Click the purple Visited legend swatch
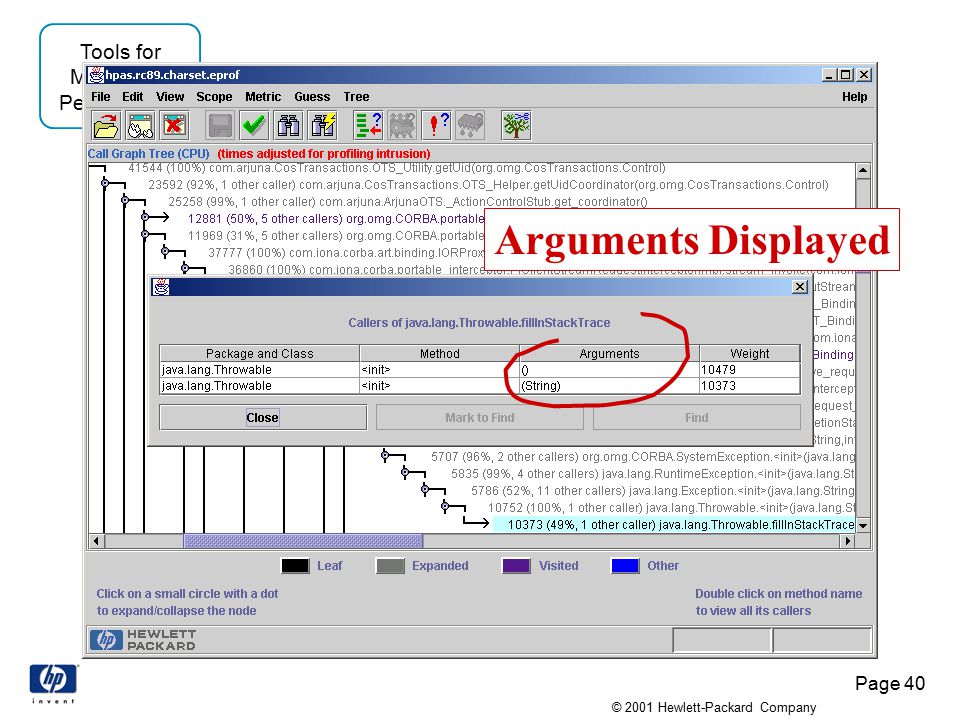 point(516,566)
